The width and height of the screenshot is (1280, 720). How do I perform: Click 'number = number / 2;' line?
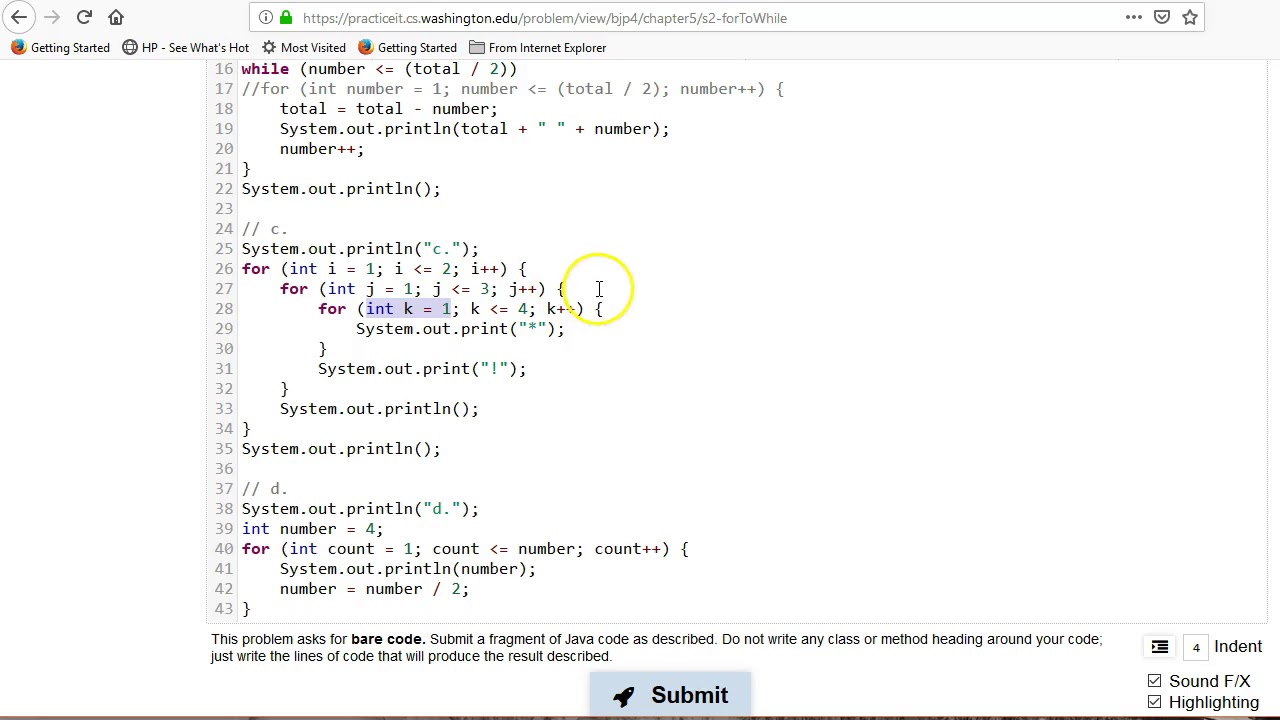(374, 589)
